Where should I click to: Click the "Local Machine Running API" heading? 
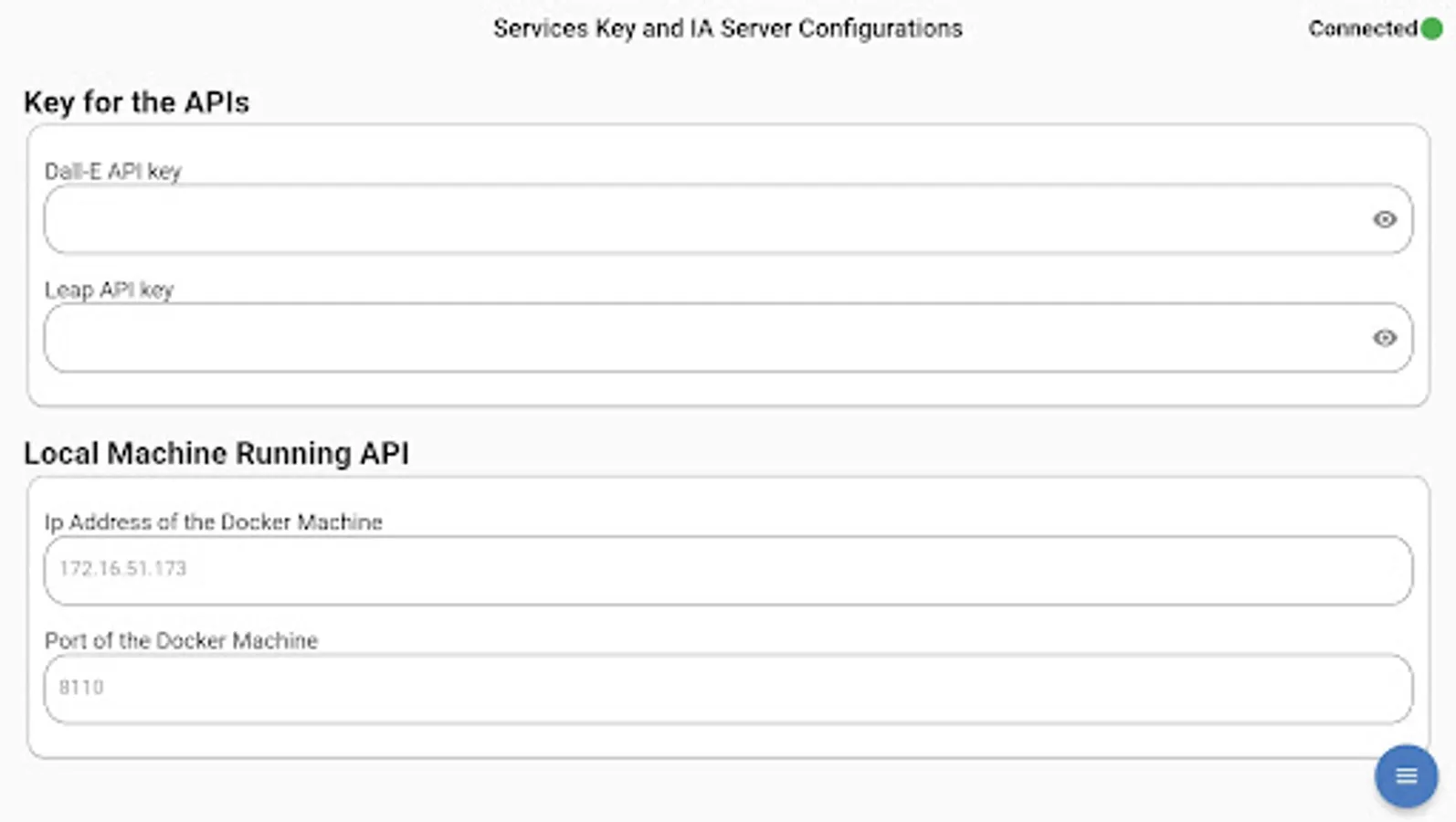(x=216, y=454)
